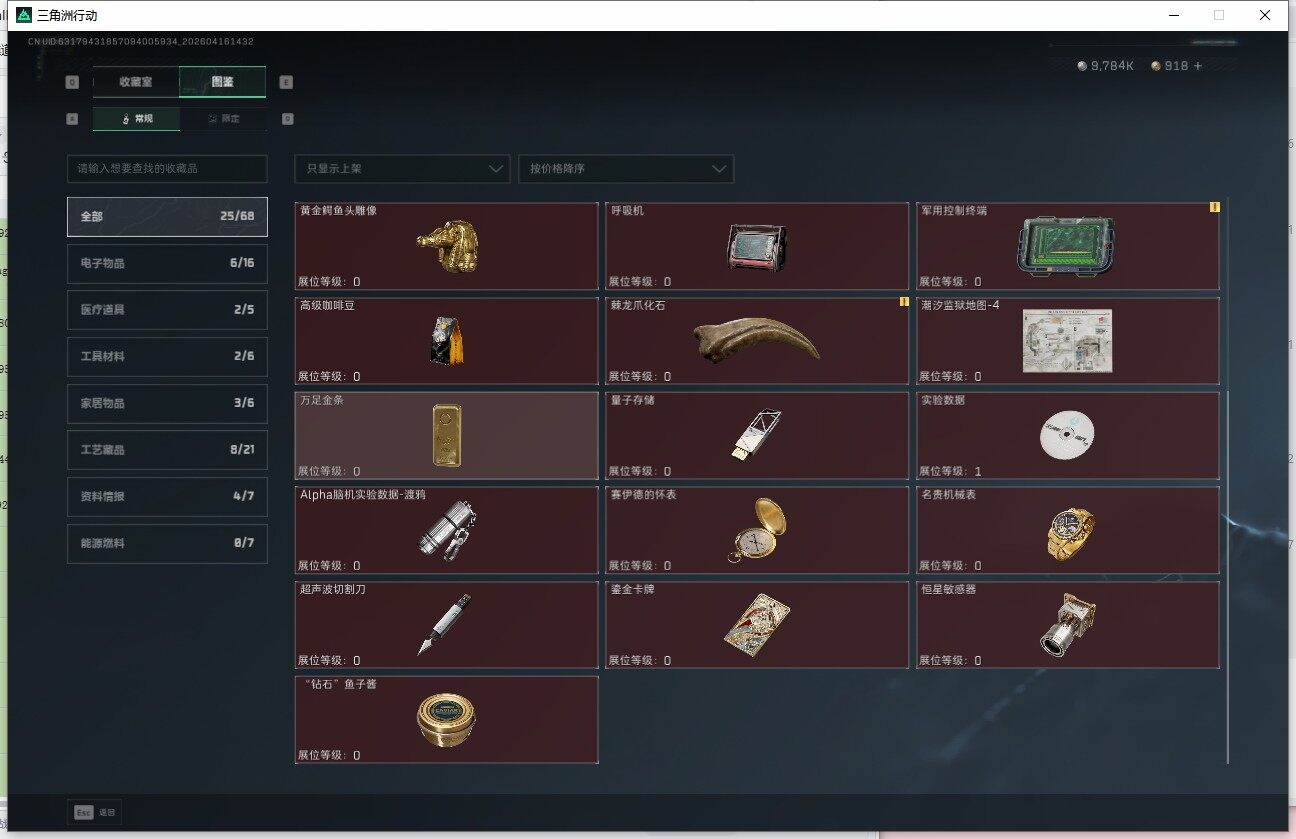Filter by the 电子物品 category
Screen dimensions: 1296x839
(x=167, y=263)
